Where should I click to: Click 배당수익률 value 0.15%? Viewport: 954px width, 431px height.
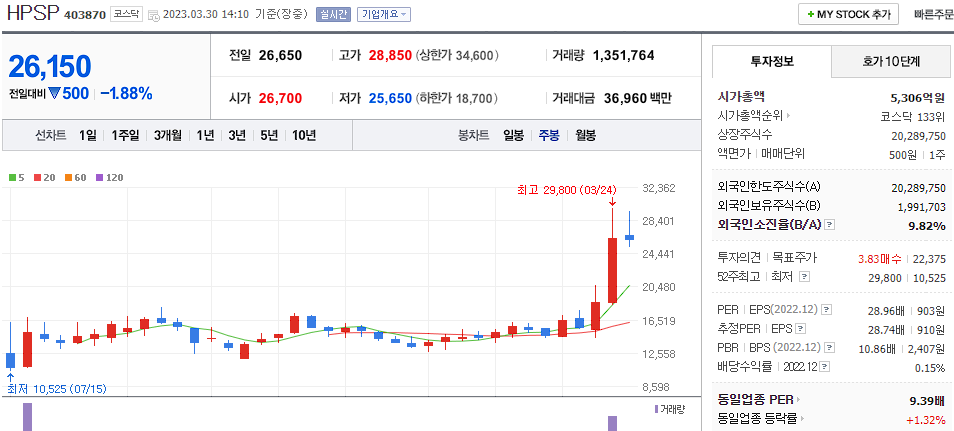930,368
